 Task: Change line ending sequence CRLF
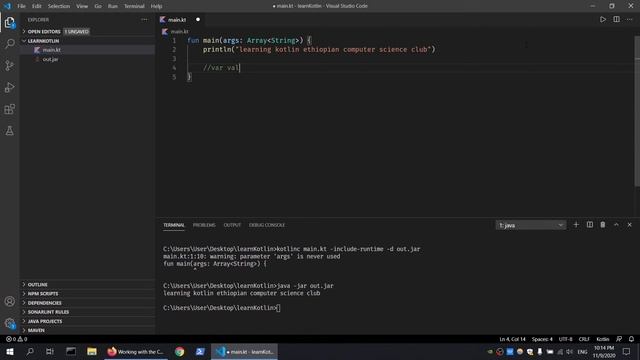click(x=584, y=339)
